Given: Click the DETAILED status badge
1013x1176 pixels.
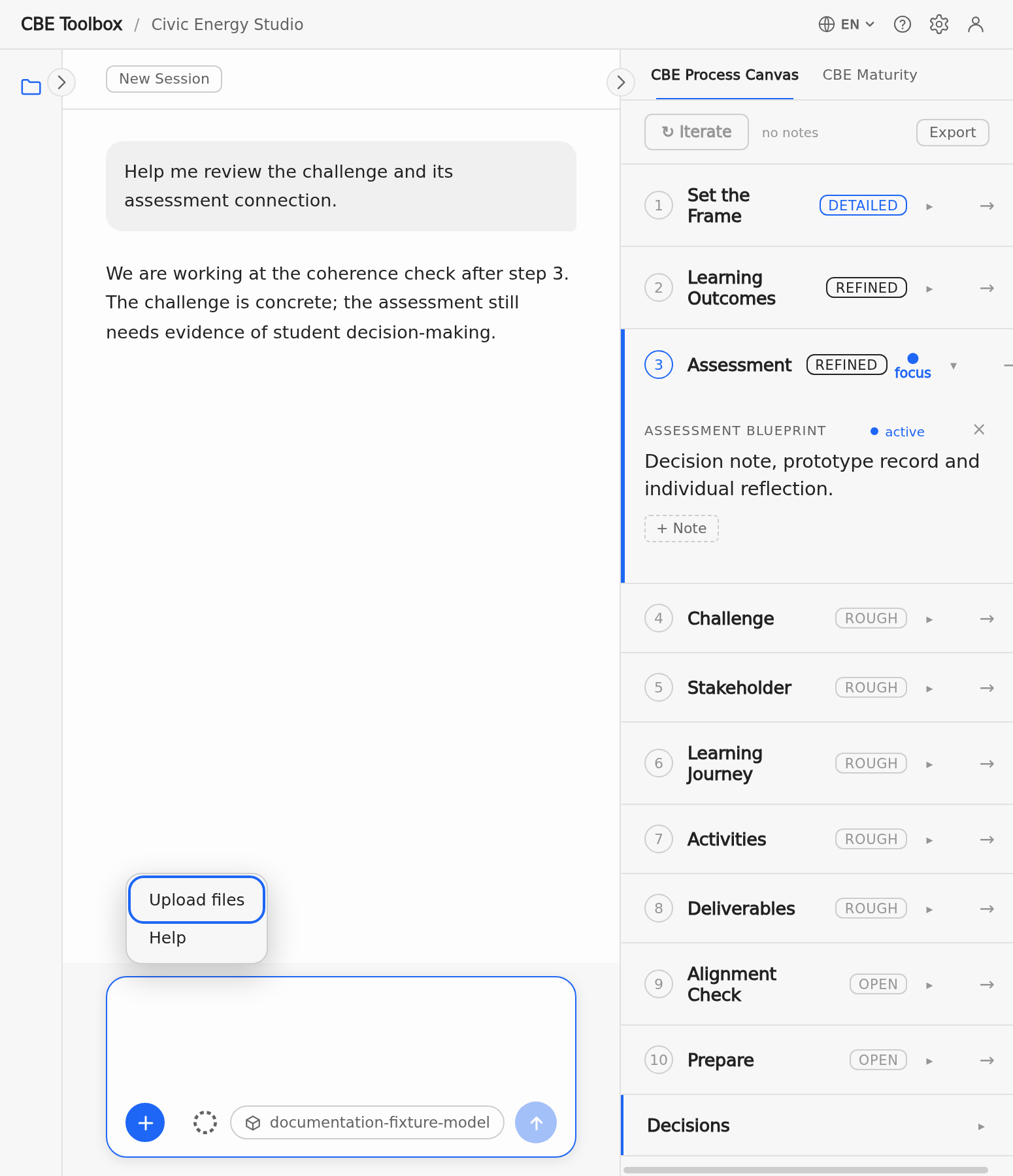Looking at the screenshot, I should [x=863, y=205].
